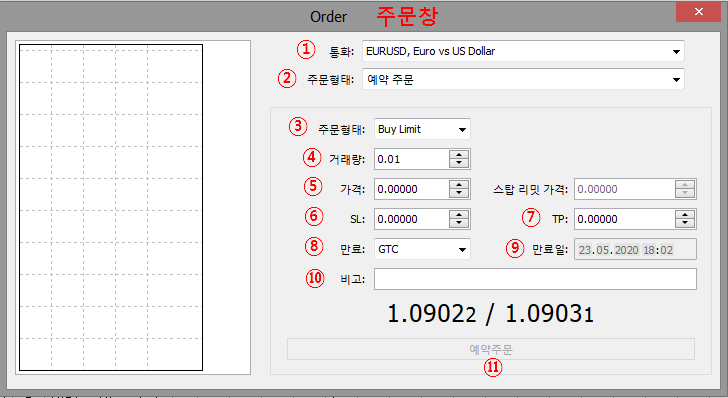The height and width of the screenshot is (398, 728).
Task: Decrease 거래량 volume with down arrow
Action: [x=459, y=163]
